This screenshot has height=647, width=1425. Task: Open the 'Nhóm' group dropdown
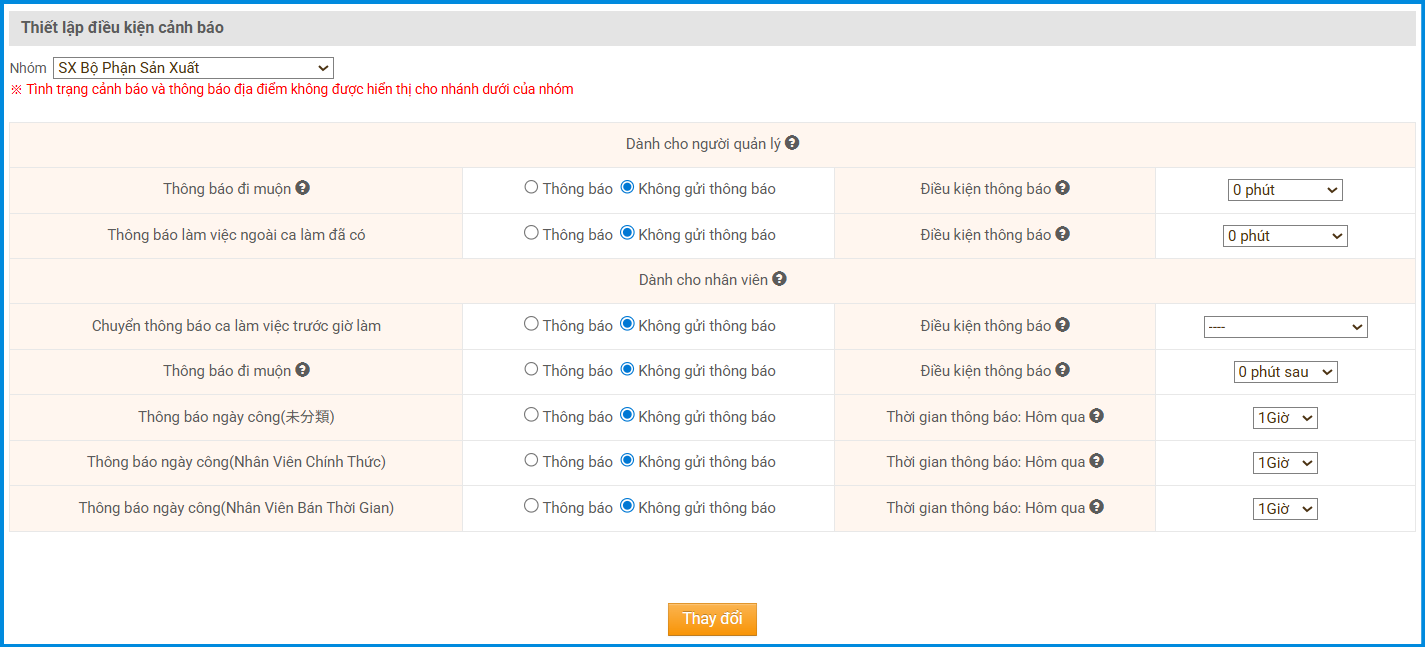click(193, 68)
